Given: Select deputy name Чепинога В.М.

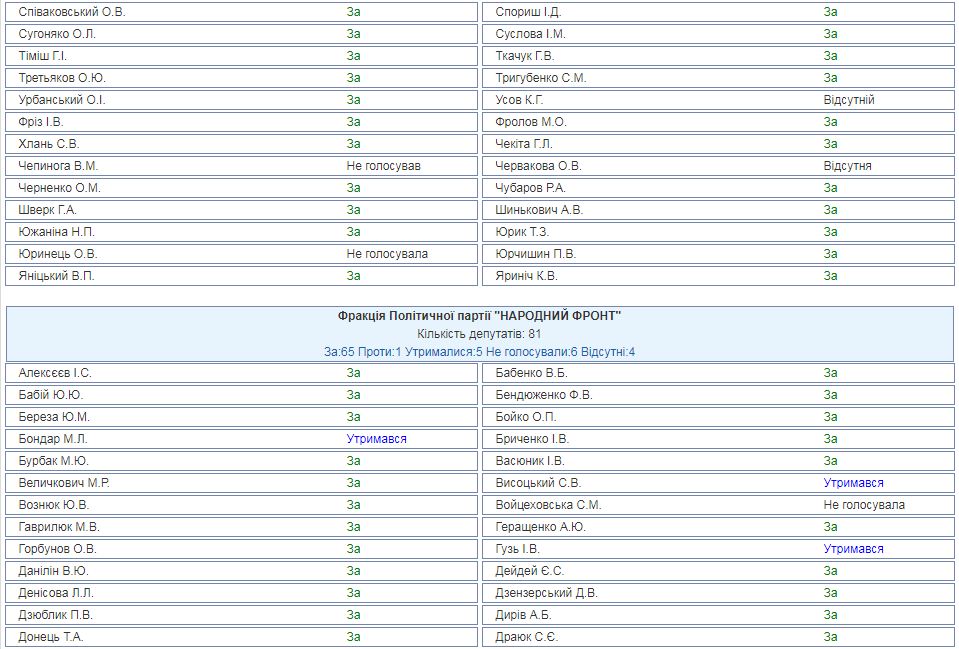Looking at the screenshot, I should 58,166.
